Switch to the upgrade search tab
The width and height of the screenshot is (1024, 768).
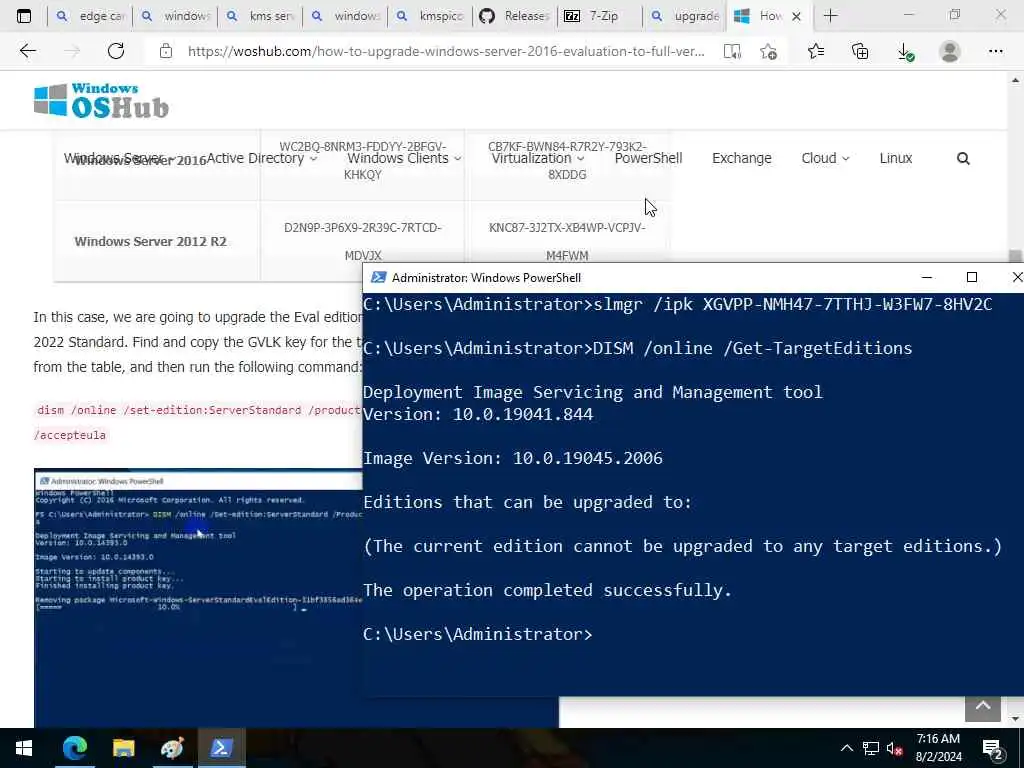pos(684,16)
